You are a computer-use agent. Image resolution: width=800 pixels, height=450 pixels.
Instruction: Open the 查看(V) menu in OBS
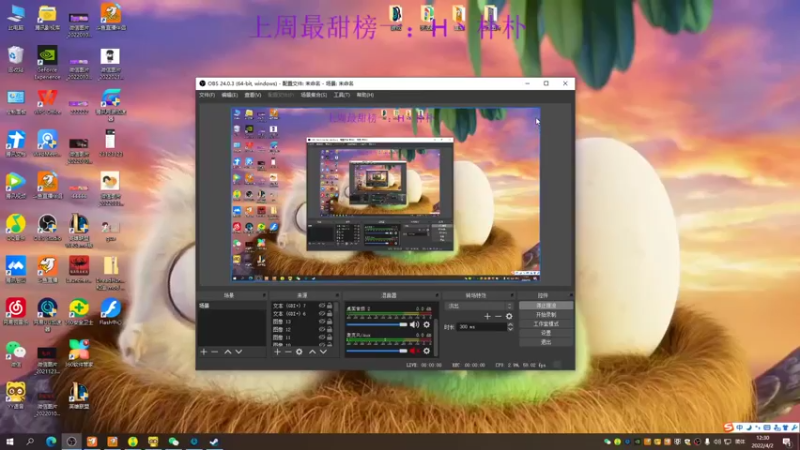point(253,95)
